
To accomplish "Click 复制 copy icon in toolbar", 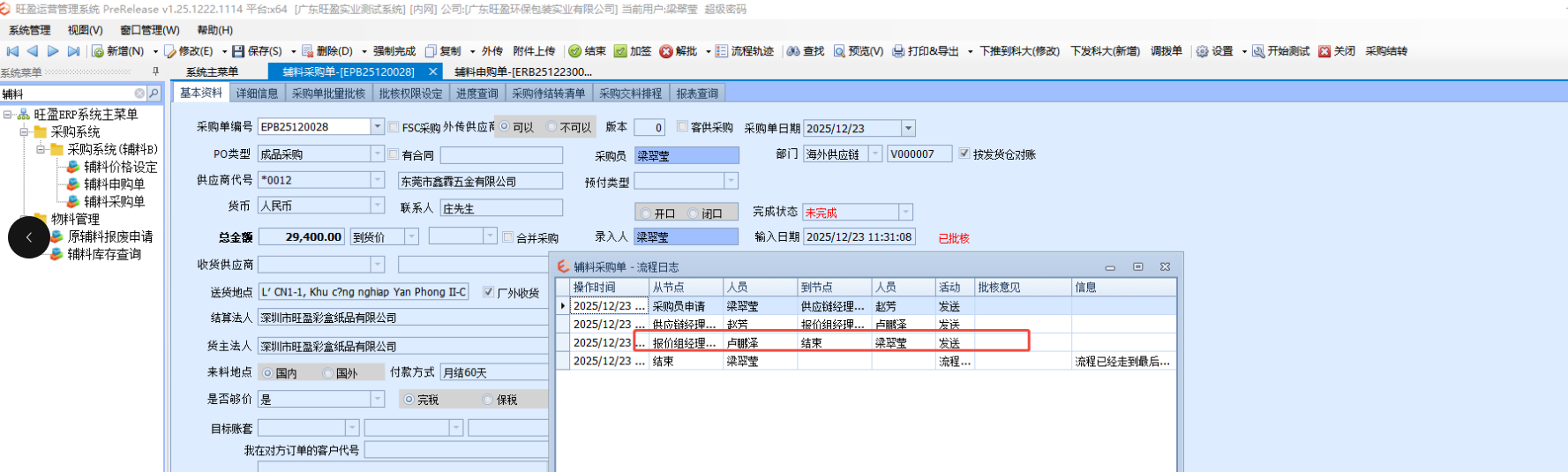I will coord(431,51).
